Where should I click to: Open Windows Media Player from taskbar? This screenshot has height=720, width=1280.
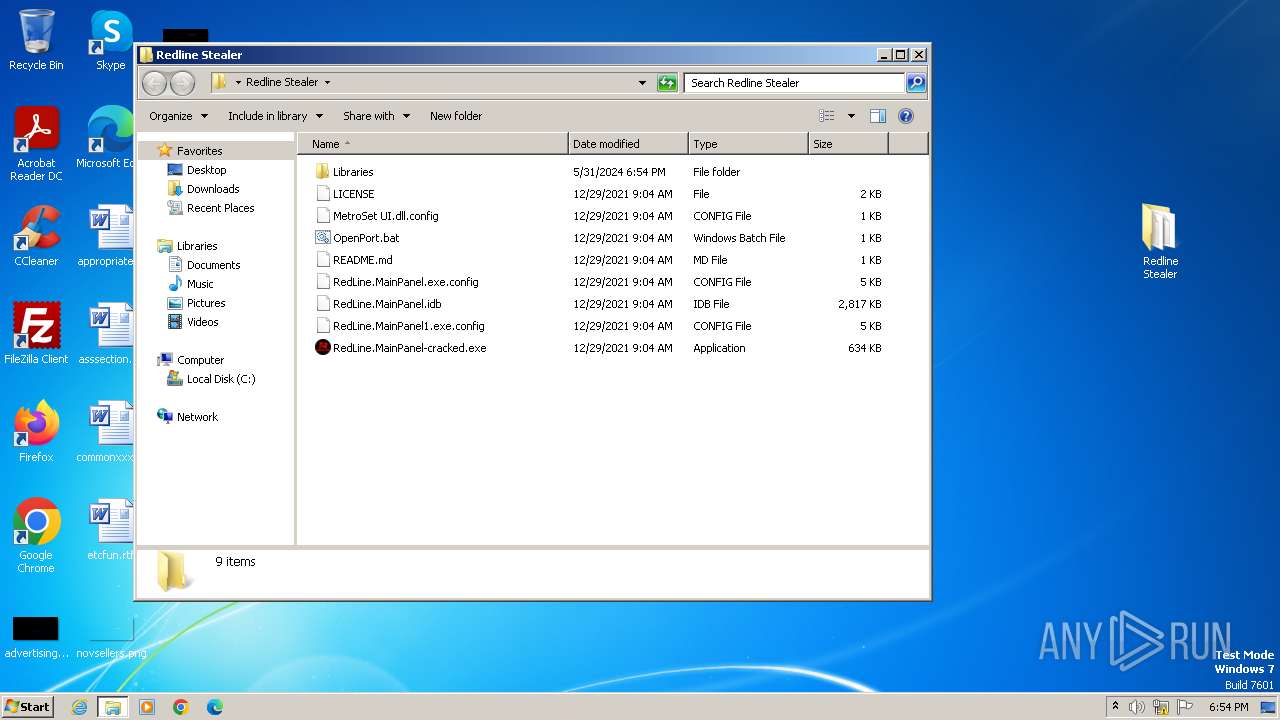[147, 707]
